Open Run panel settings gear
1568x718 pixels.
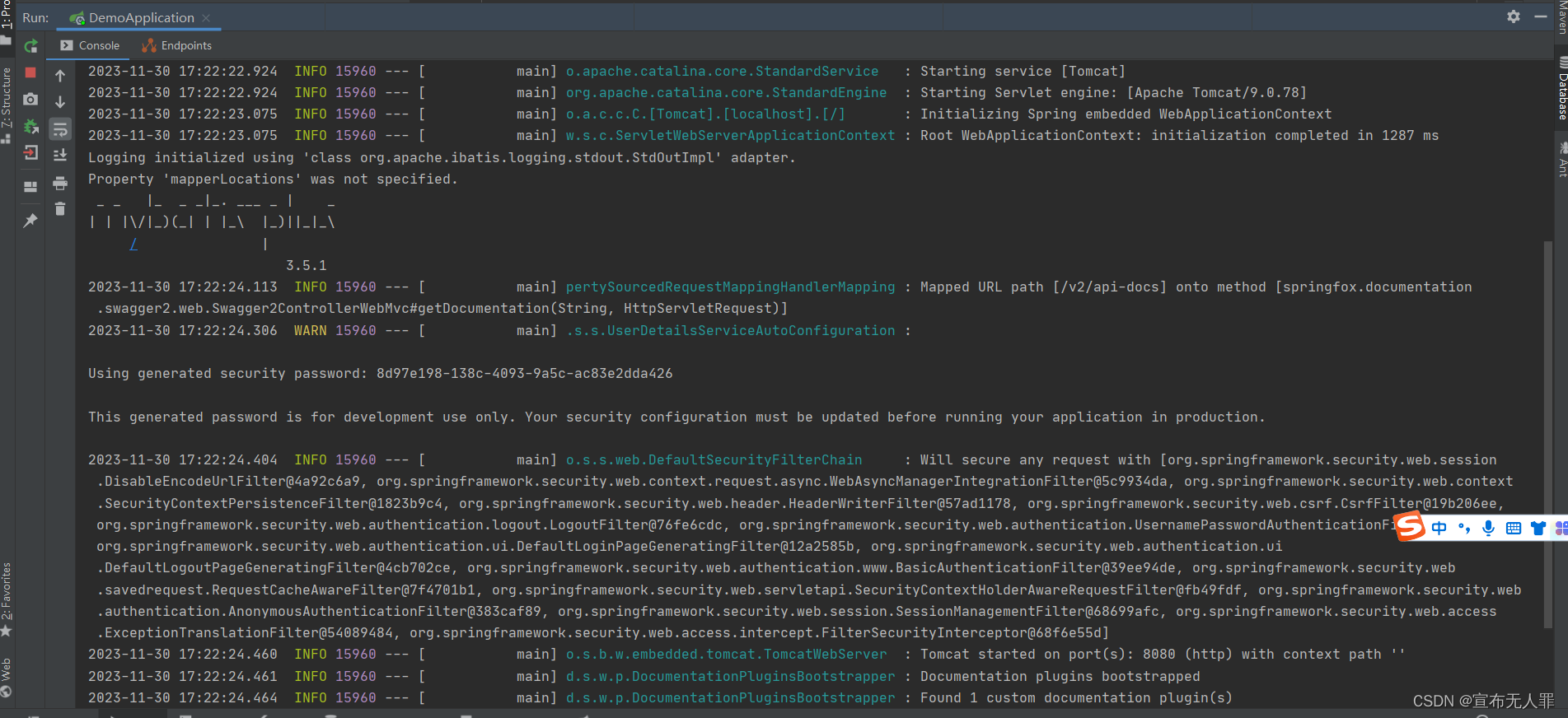point(1514,16)
